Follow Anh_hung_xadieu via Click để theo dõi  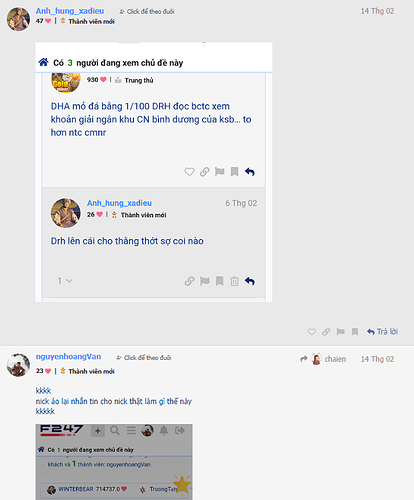[x=147, y=12]
